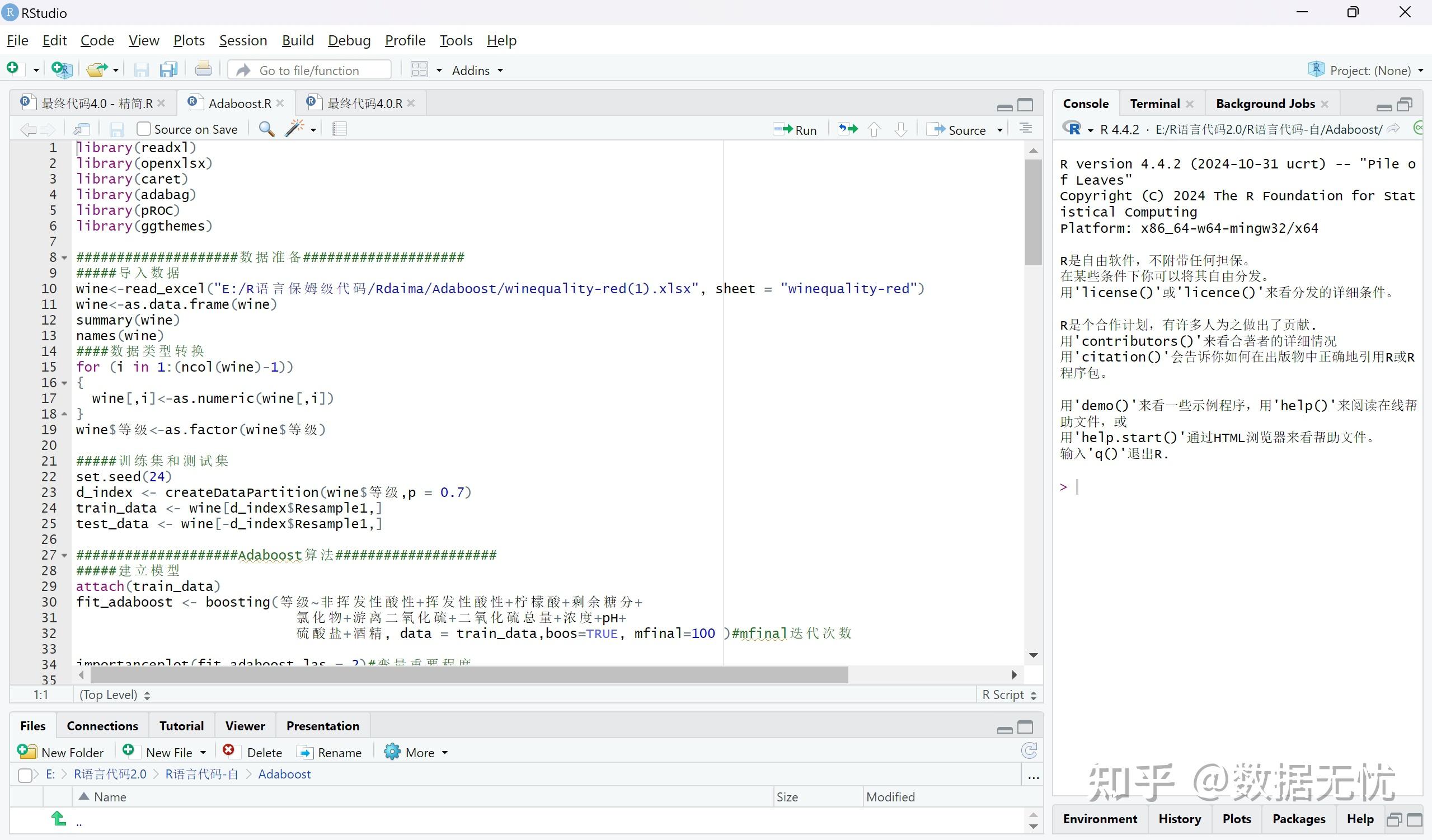Click the Compile Report notebook icon
The height and width of the screenshot is (840, 1432).
click(x=339, y=130)
